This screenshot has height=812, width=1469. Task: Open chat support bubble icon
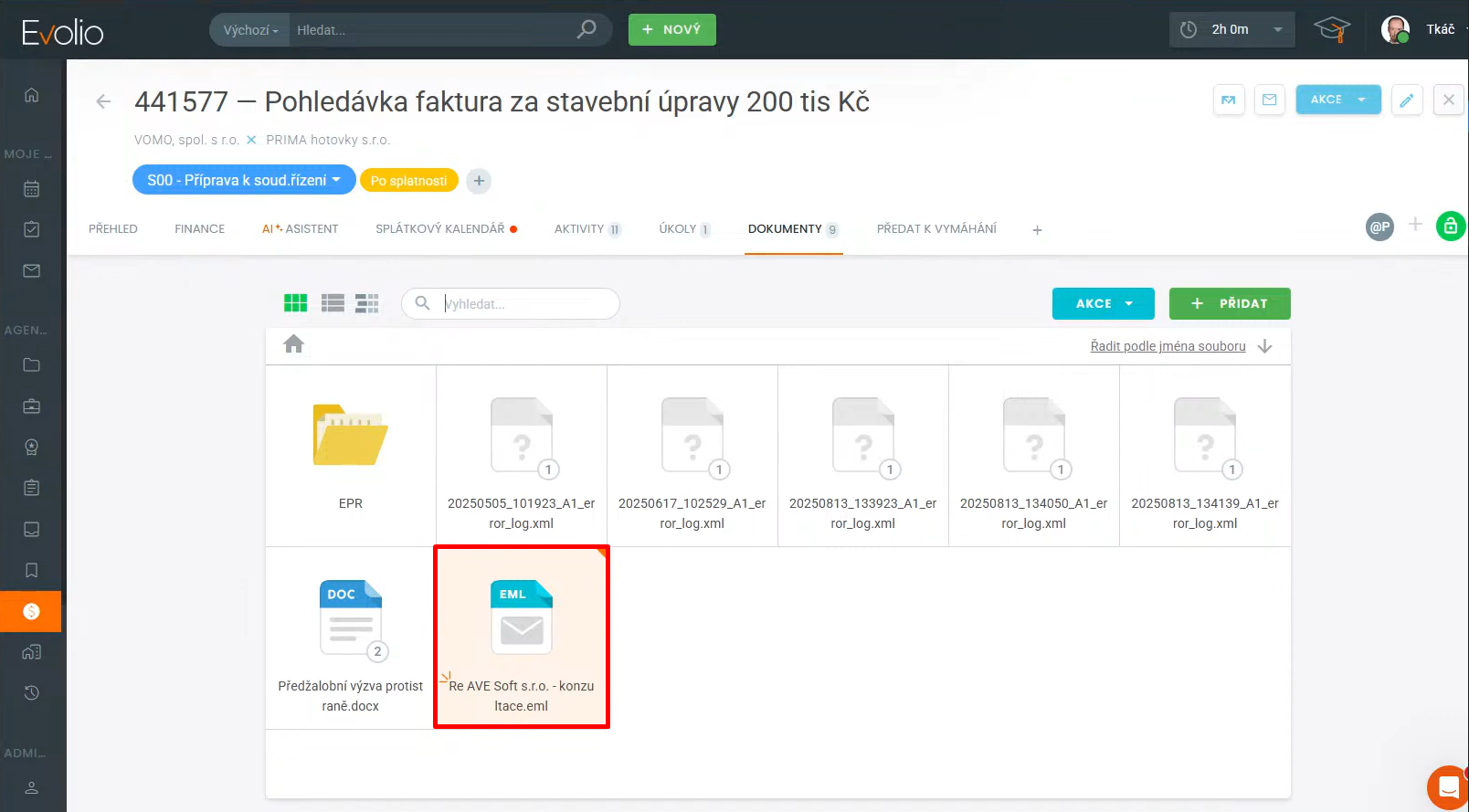tap(1448, 786)
